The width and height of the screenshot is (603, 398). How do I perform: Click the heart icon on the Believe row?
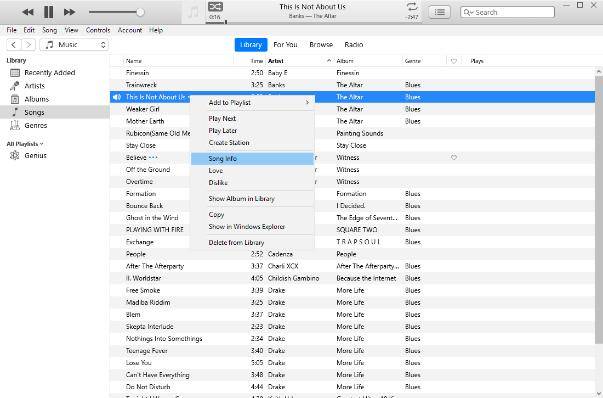[x=454, y=158]
